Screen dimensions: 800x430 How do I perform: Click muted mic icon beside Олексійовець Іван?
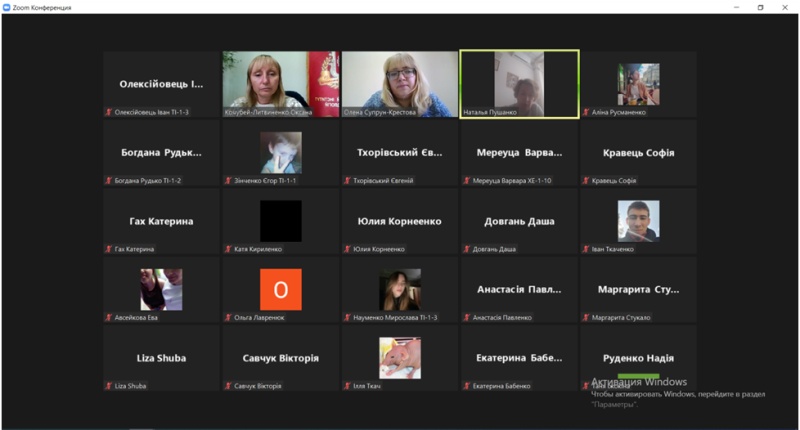coord(109,113)
